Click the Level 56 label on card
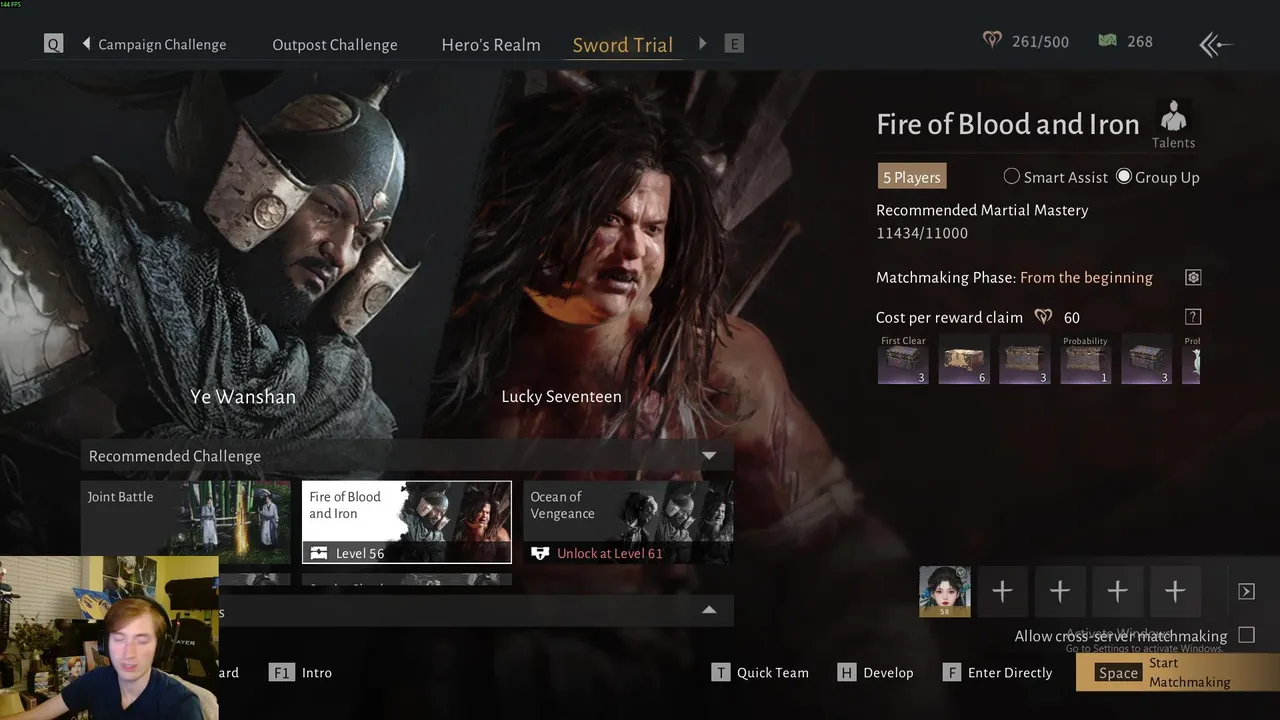Screen dimensions: 1280x720 tap(360, 553)
